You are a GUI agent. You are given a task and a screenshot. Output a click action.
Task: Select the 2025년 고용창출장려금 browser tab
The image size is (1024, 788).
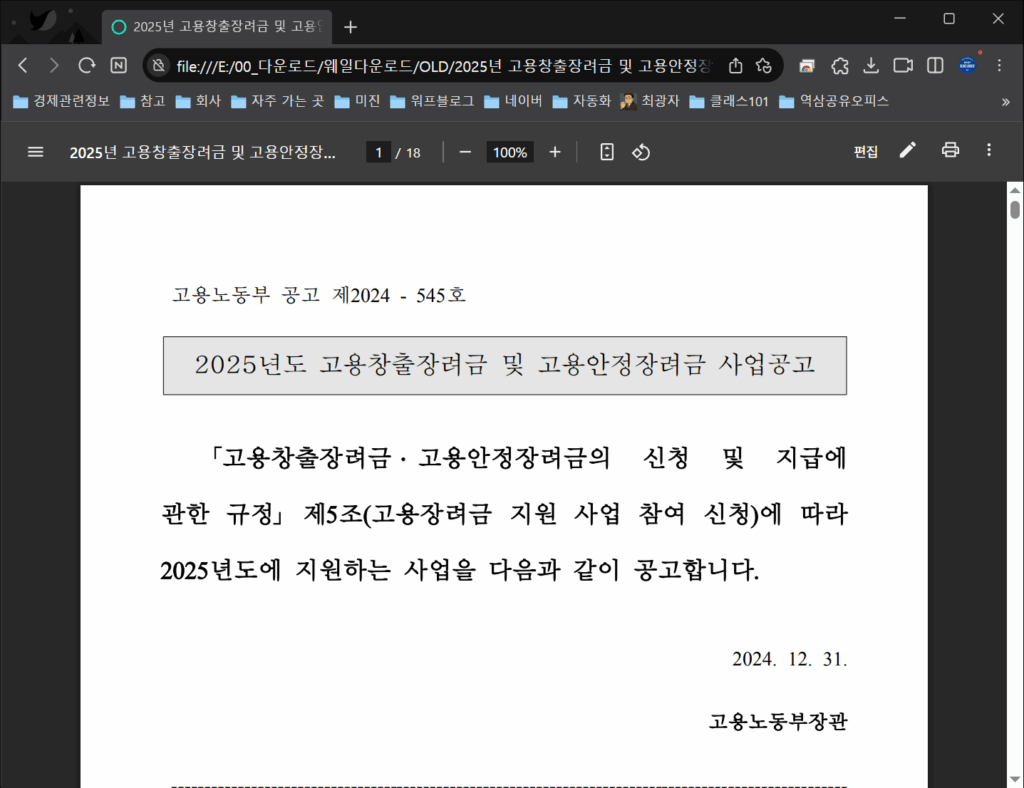[217, 27]
